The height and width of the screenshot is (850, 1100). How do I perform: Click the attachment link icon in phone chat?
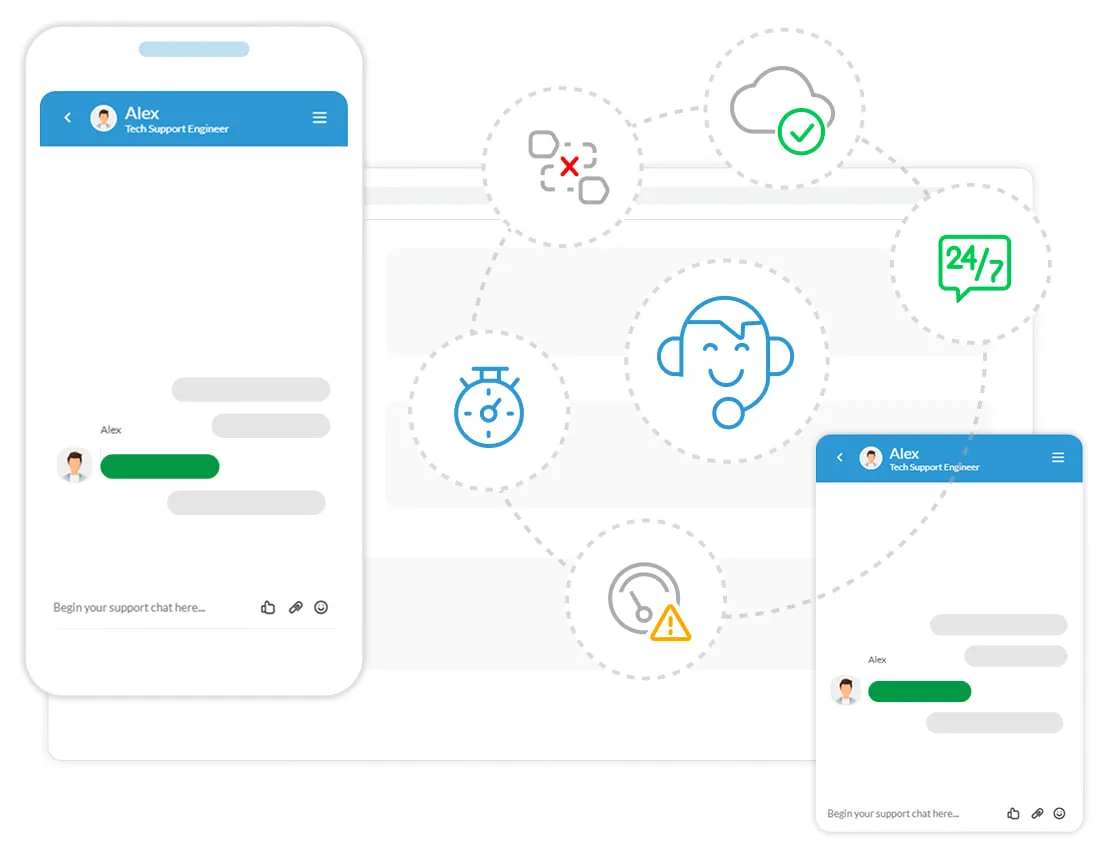[x=295, y=607]
